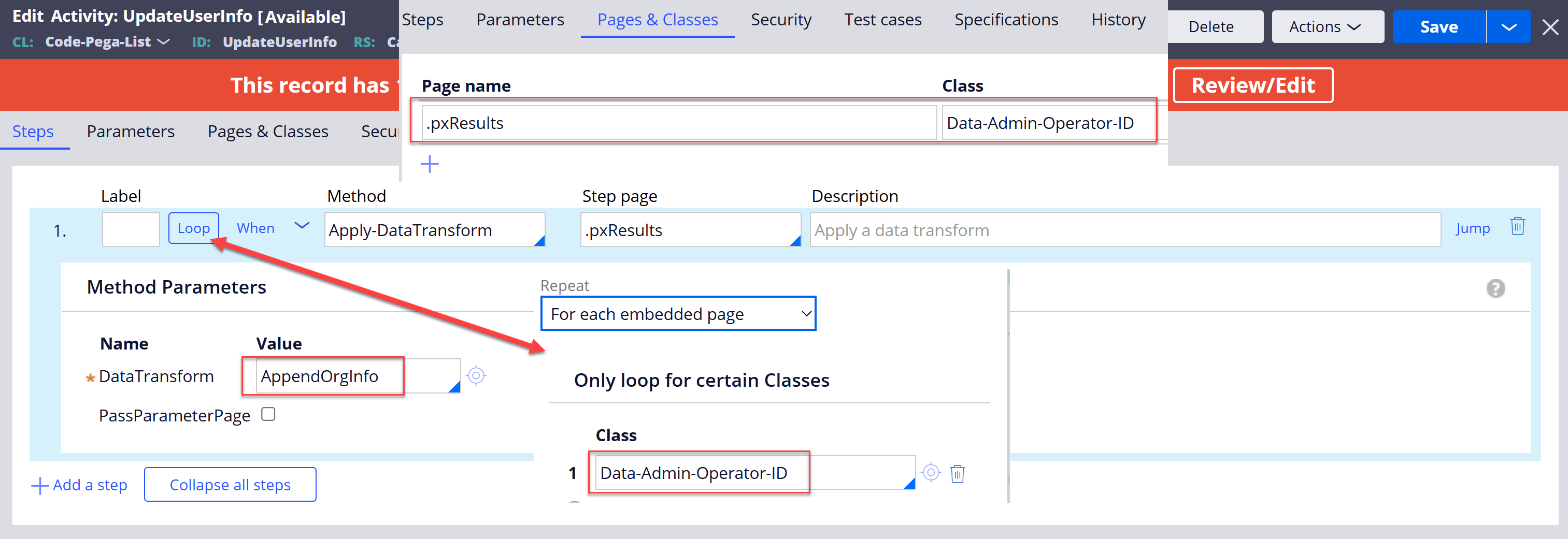Expand the Actions dropdown menu
This screenshot has height=539, width=1568.
click(1327, 27)
